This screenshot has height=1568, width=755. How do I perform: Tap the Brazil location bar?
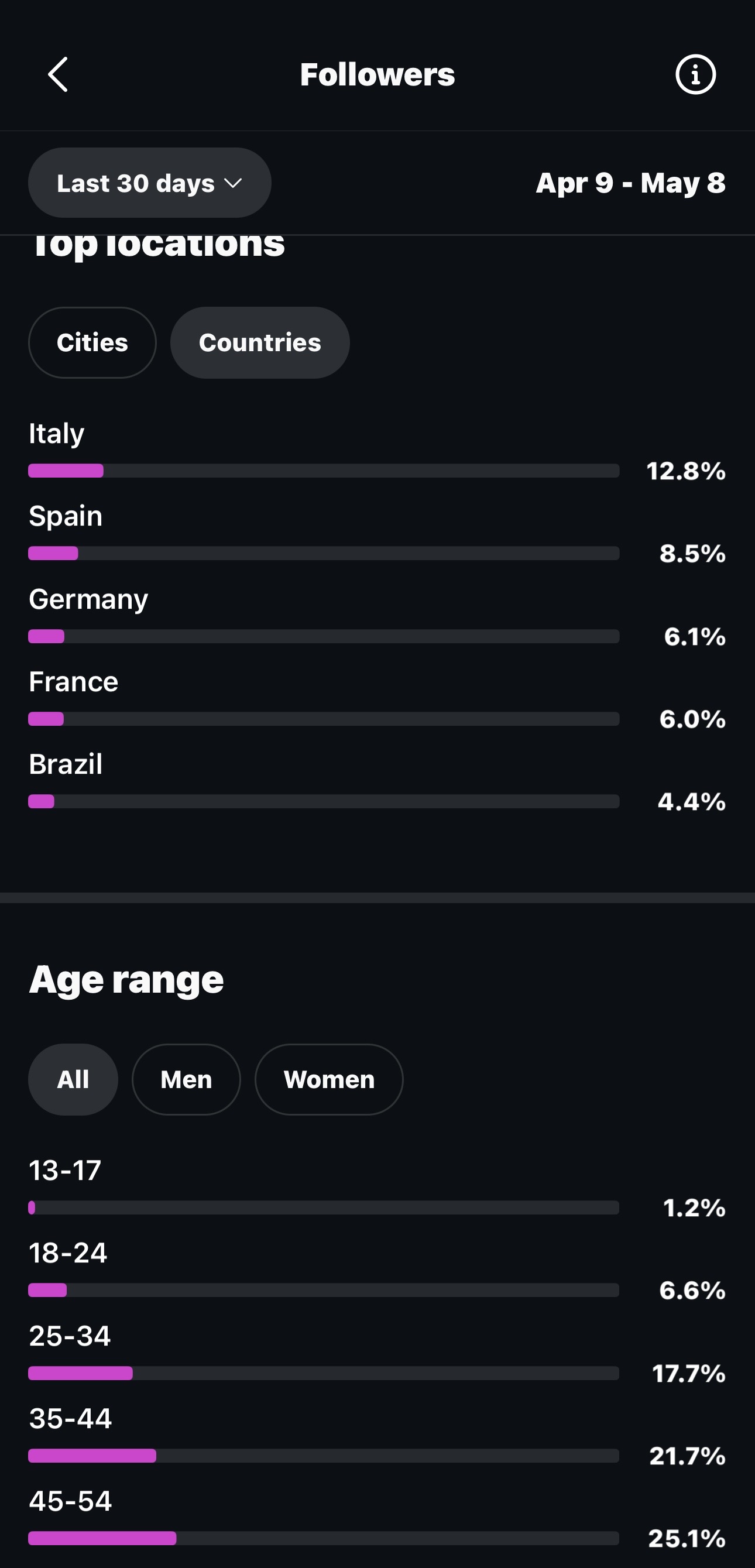[324, 802]
